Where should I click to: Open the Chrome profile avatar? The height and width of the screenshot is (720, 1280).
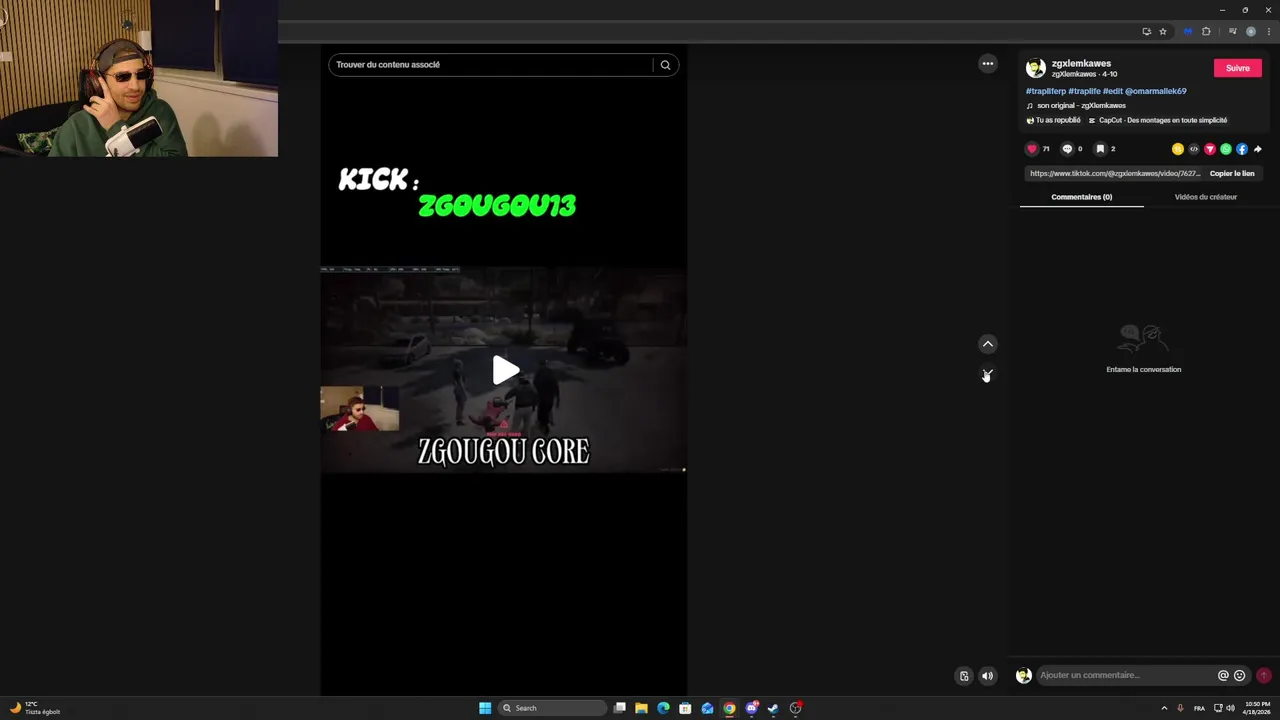(x=1251, y=31)
